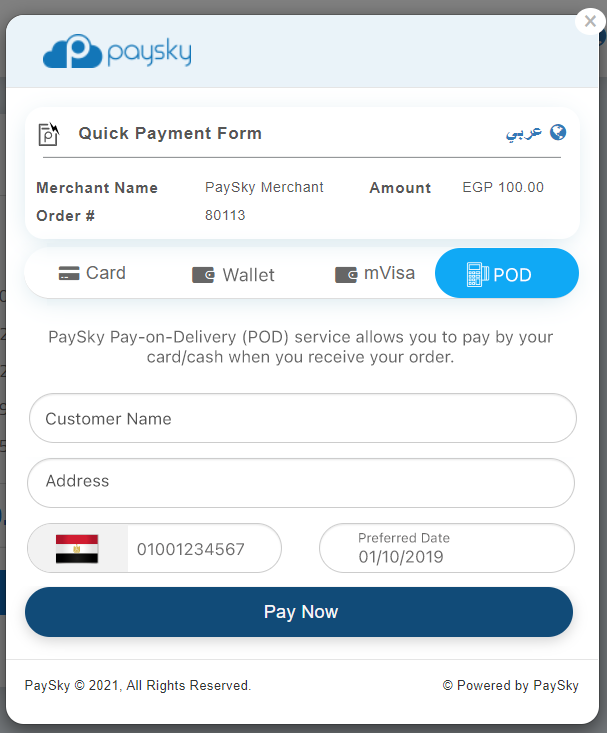Screen dimensions: 607x733
Task: Click the Quick Payment Form document icon
Action: click(x=49, y=134)
